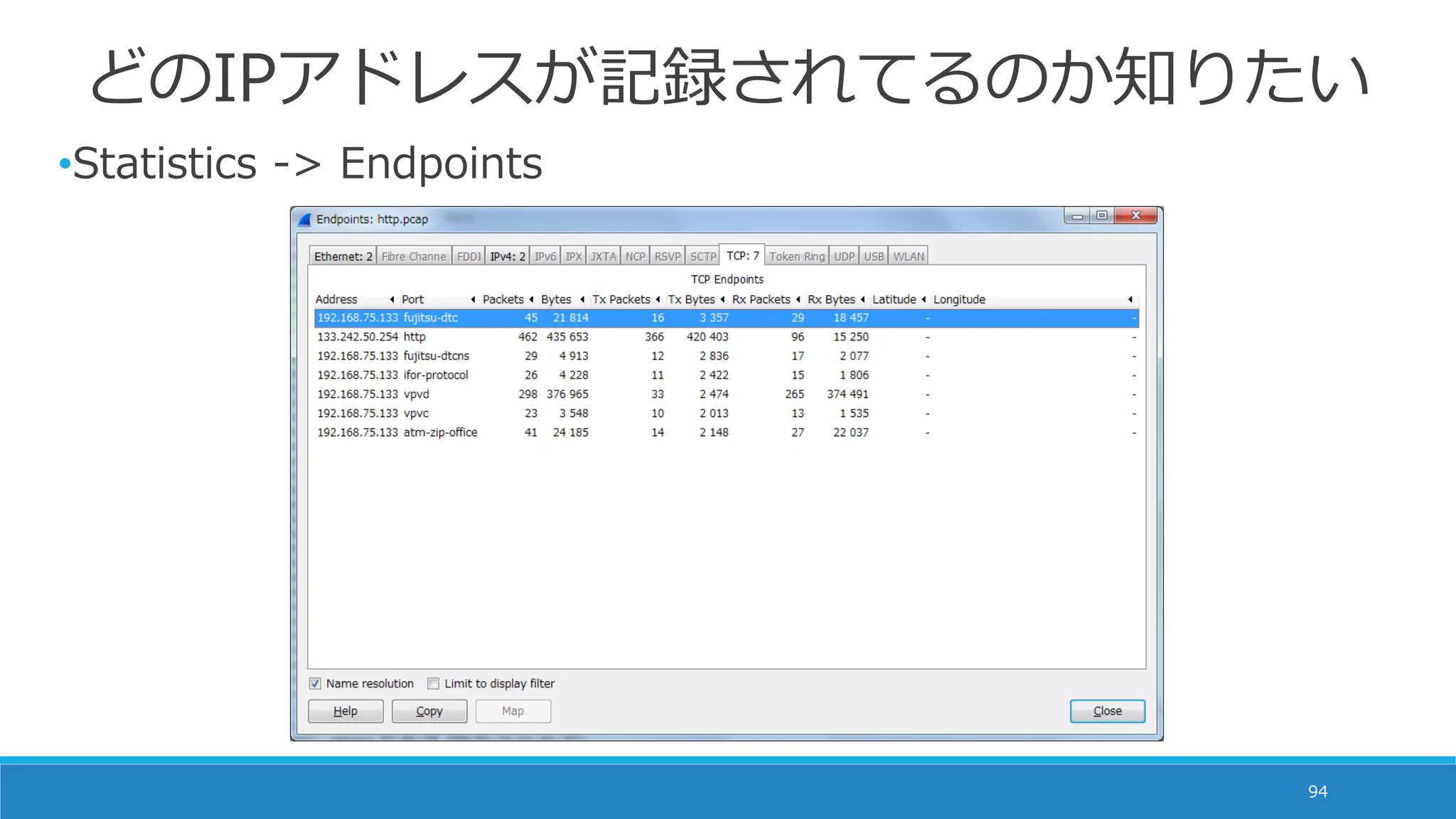Select the fujitsu-dtc endpoint row
This screenshot has height=819, width=1456.
[726, 318]
